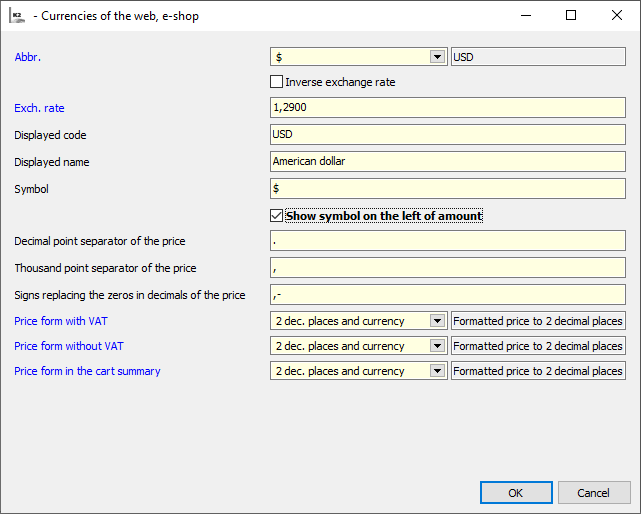The width and height of the screenshot is (641, 514).
Task: Click the OK button
Action: click(x=516, y=492)
